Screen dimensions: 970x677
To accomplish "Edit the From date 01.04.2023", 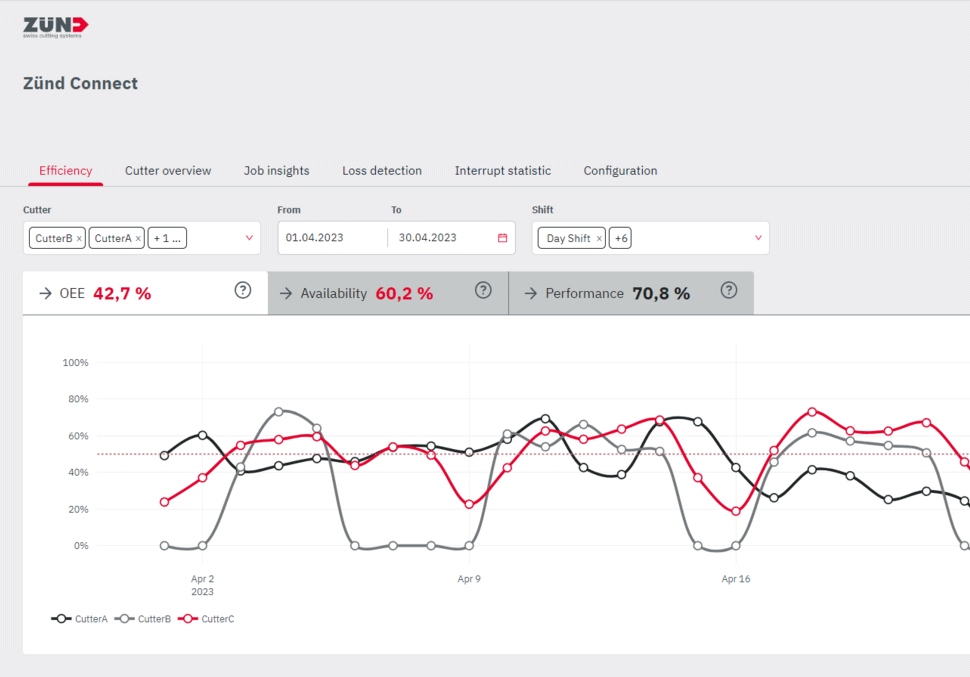I will [314, 238].
